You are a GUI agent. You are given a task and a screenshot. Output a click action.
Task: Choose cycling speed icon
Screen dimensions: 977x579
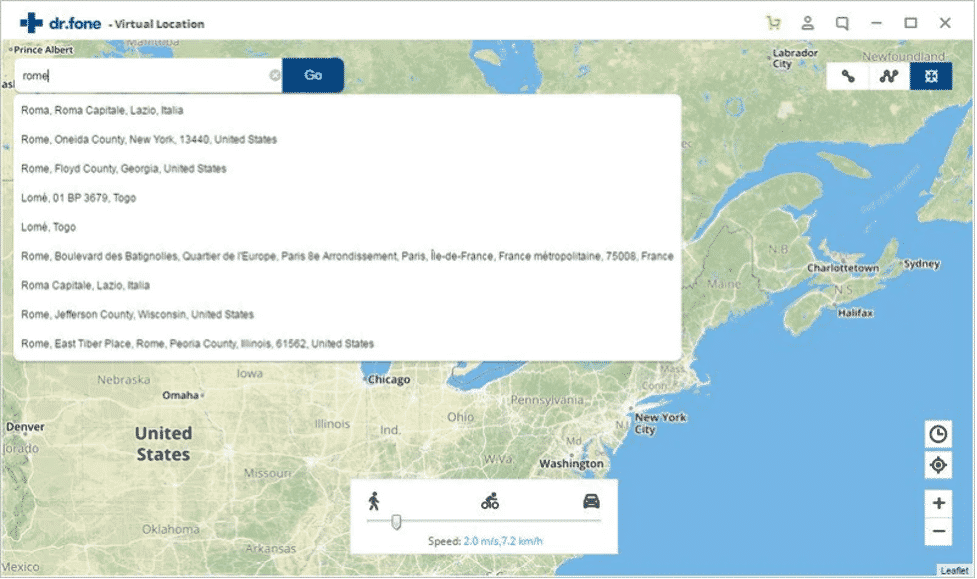pos(490,501)
